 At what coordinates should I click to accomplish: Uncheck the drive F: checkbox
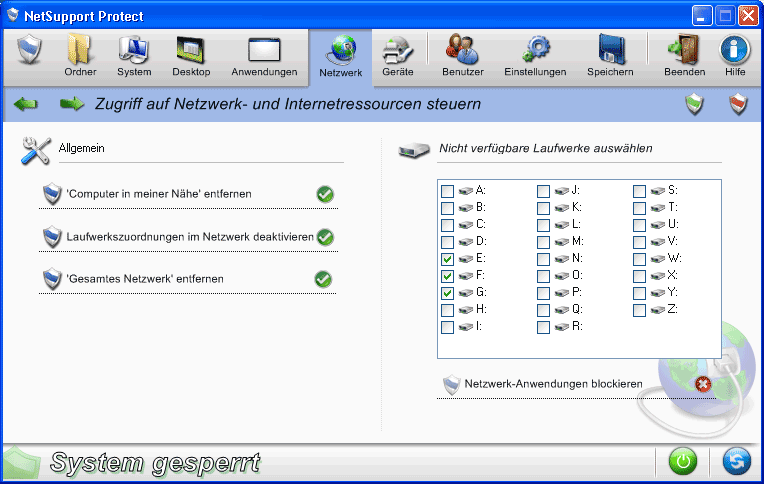tap(447, 276)
